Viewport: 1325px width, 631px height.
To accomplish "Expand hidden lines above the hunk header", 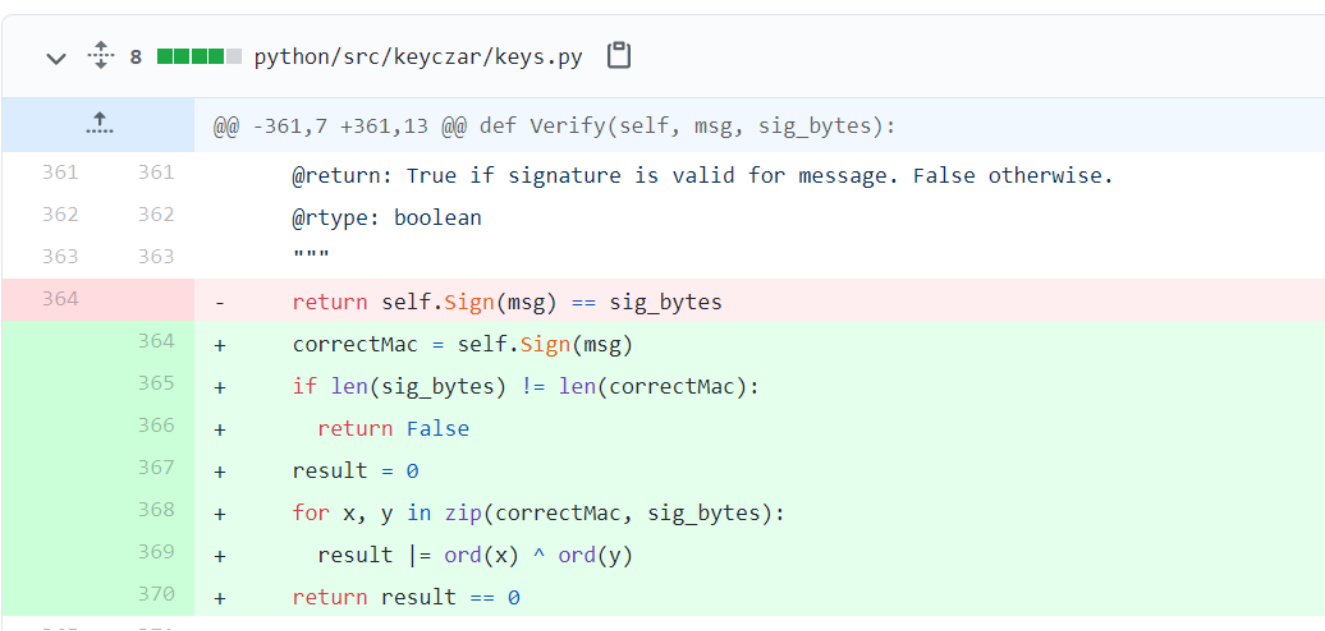I will coord(98,125).
